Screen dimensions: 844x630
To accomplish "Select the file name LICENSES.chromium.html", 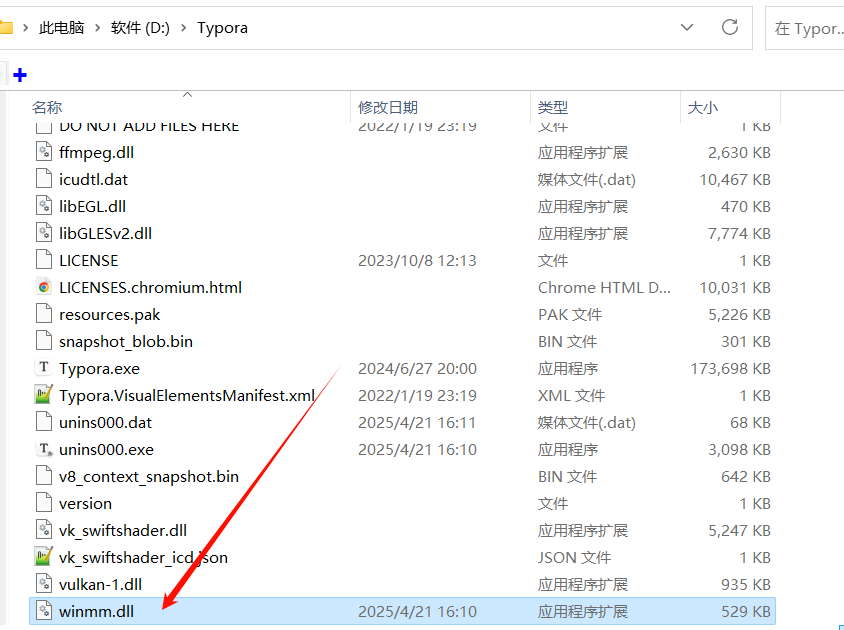I will [150, 288].
